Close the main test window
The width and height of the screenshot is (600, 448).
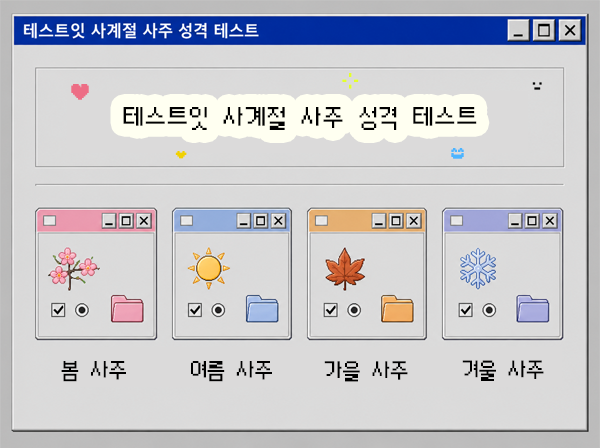[x=570, y=30]
